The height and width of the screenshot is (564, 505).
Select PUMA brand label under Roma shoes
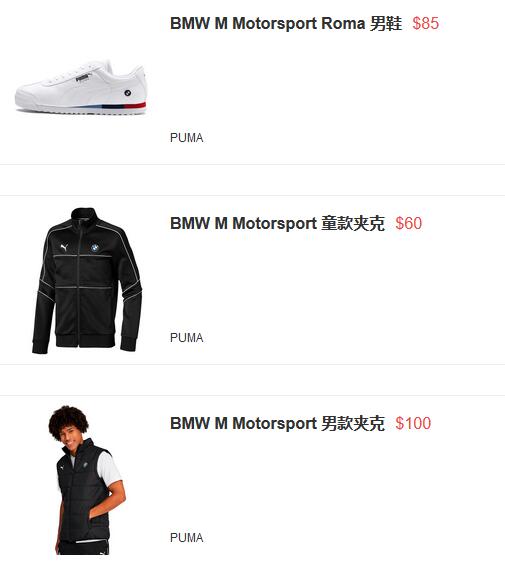point(186,138)
